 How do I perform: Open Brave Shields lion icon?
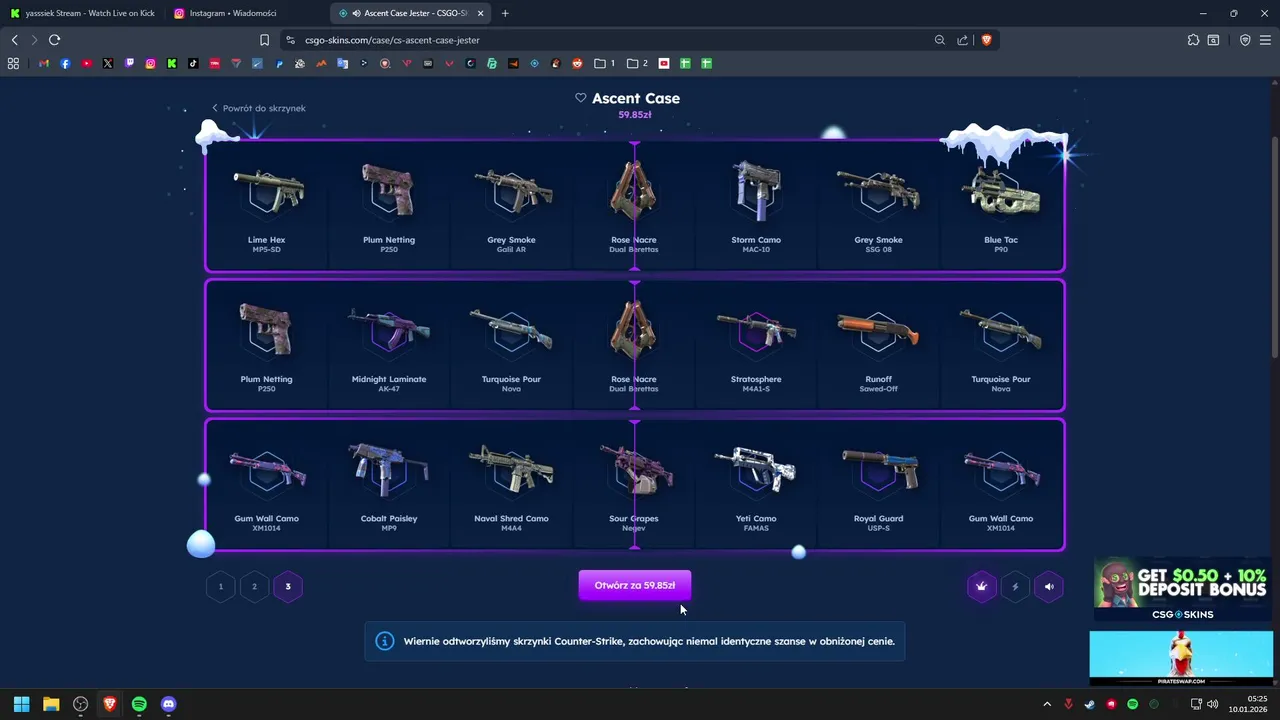click(986, 40)
